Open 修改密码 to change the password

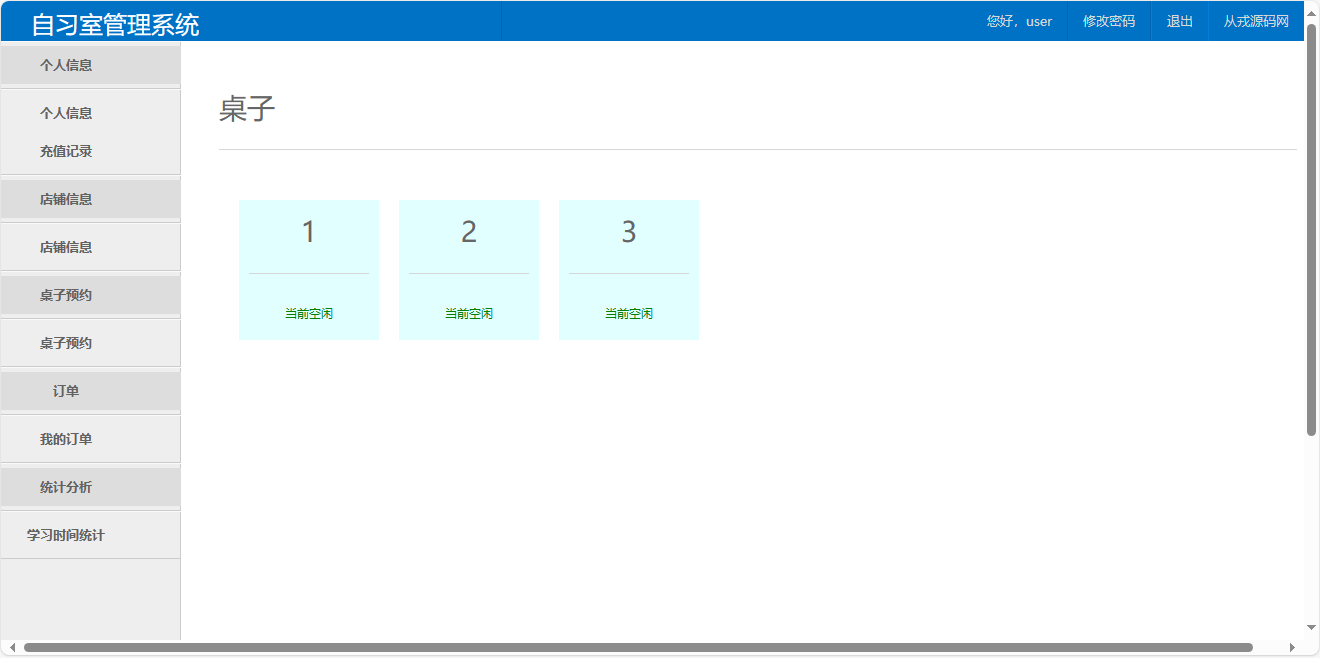click(1108, 21)
